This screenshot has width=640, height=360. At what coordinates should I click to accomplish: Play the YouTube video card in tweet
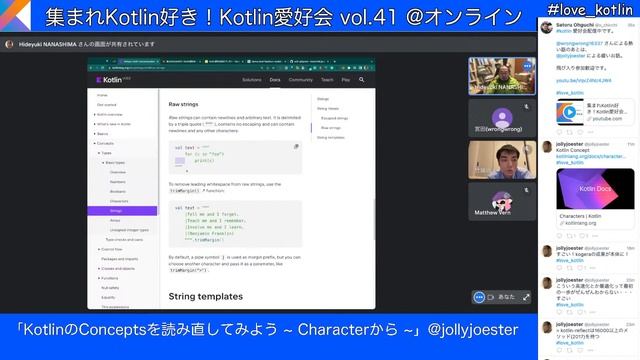tap(570, 112)
